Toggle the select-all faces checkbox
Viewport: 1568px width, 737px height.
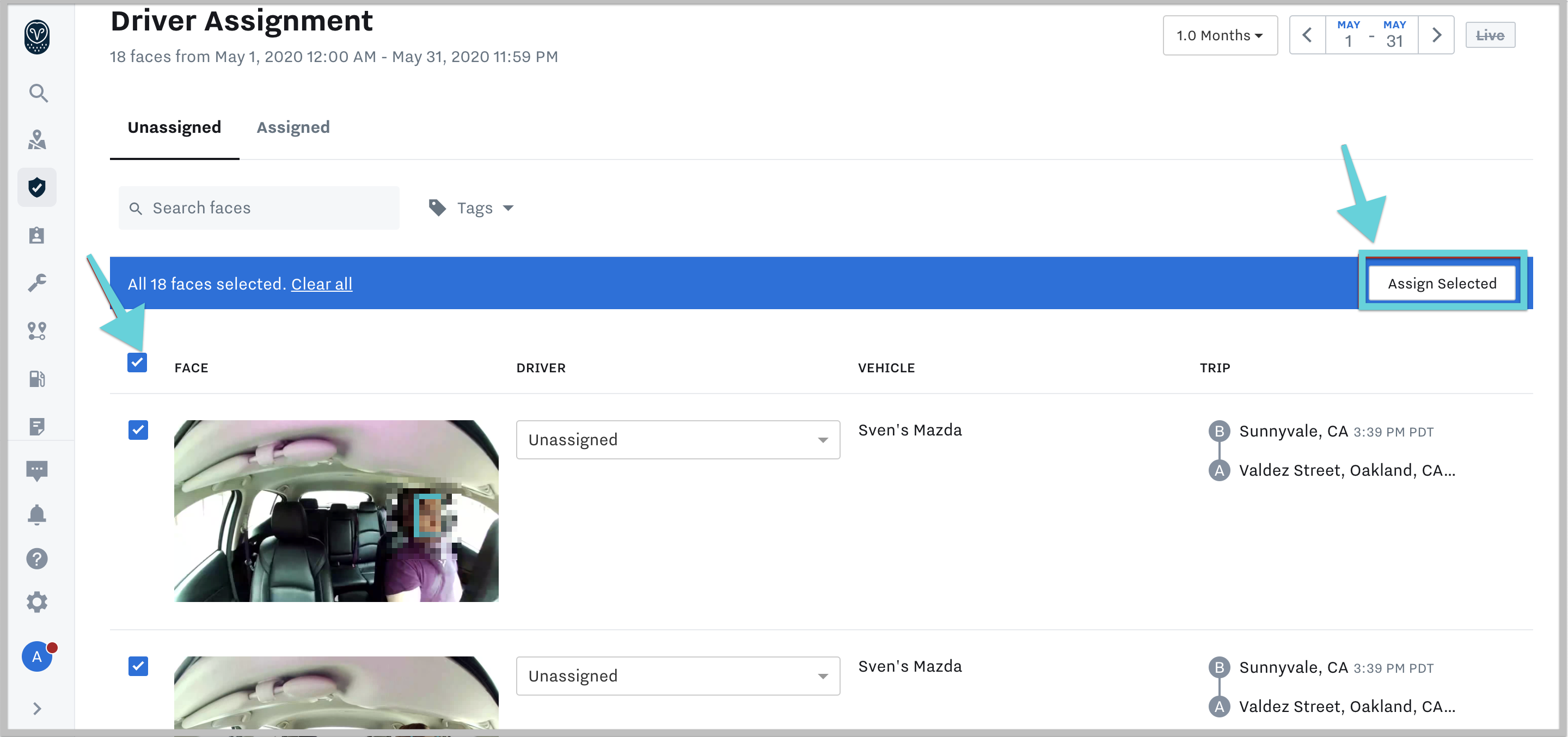138,362
